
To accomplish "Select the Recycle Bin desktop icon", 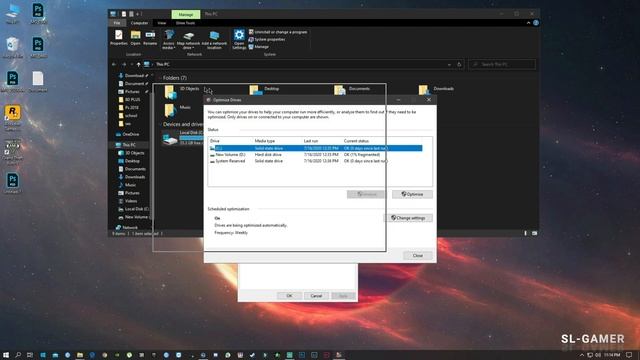I will (13, 47).
